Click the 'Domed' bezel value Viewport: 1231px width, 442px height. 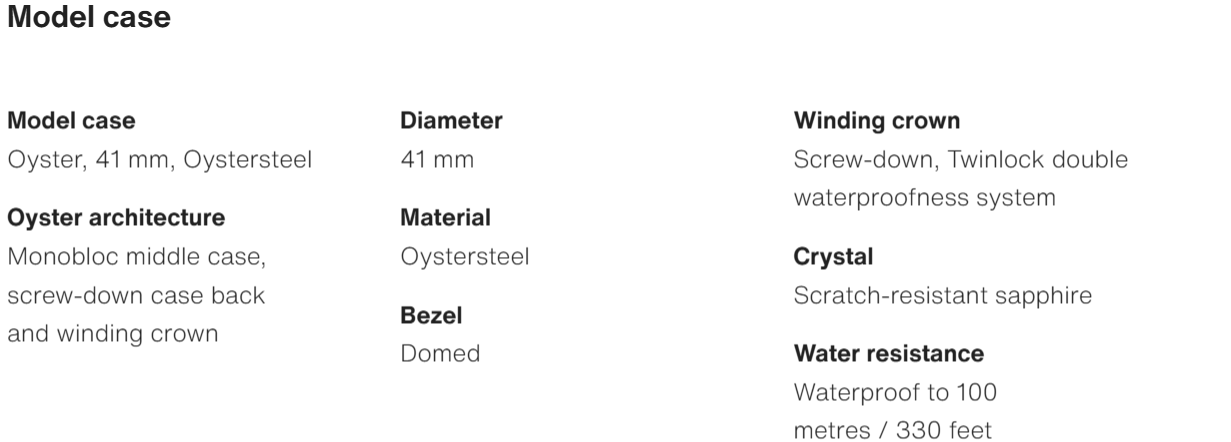pyautogui.click(x=440, y=353)
